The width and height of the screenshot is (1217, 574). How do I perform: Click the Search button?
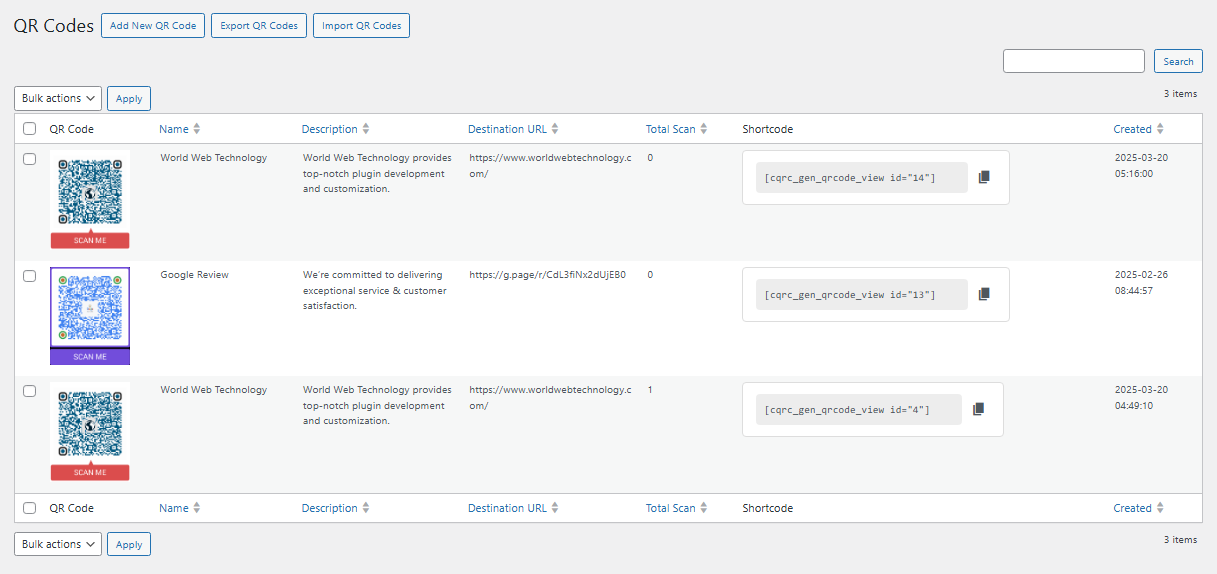point(1178,61)
